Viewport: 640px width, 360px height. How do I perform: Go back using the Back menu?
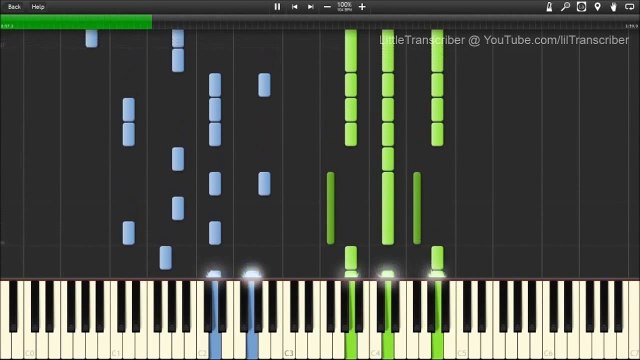coord(14,7)
